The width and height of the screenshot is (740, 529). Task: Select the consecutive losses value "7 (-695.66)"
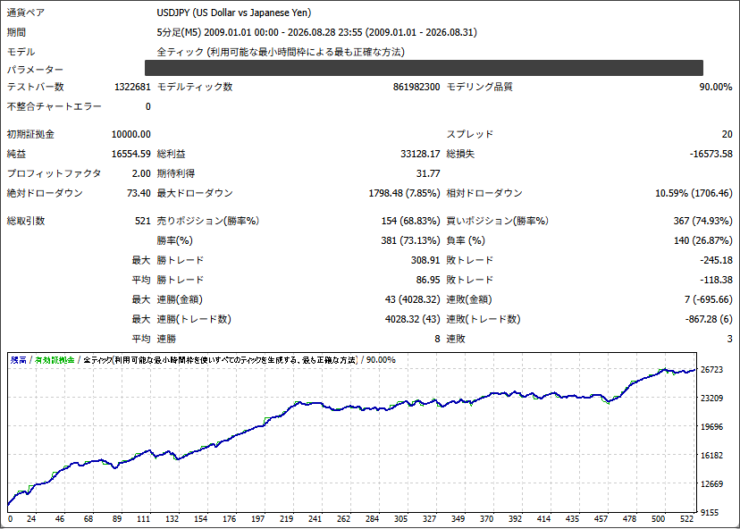tap(708, 300)
